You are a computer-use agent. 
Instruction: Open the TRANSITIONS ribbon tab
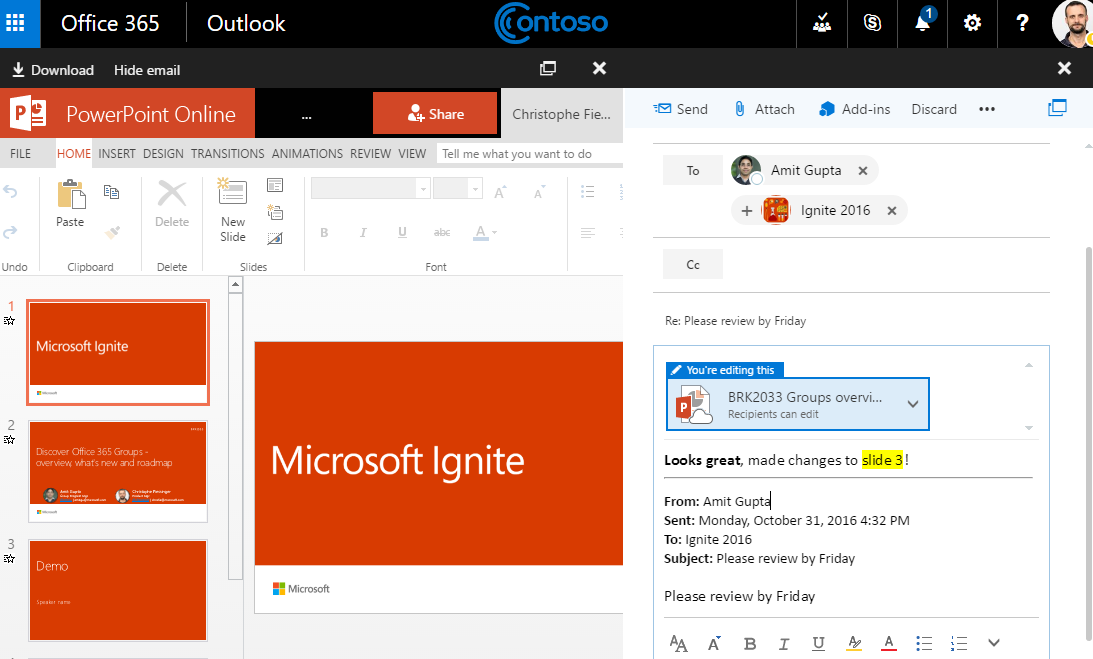tap(227, 153)
